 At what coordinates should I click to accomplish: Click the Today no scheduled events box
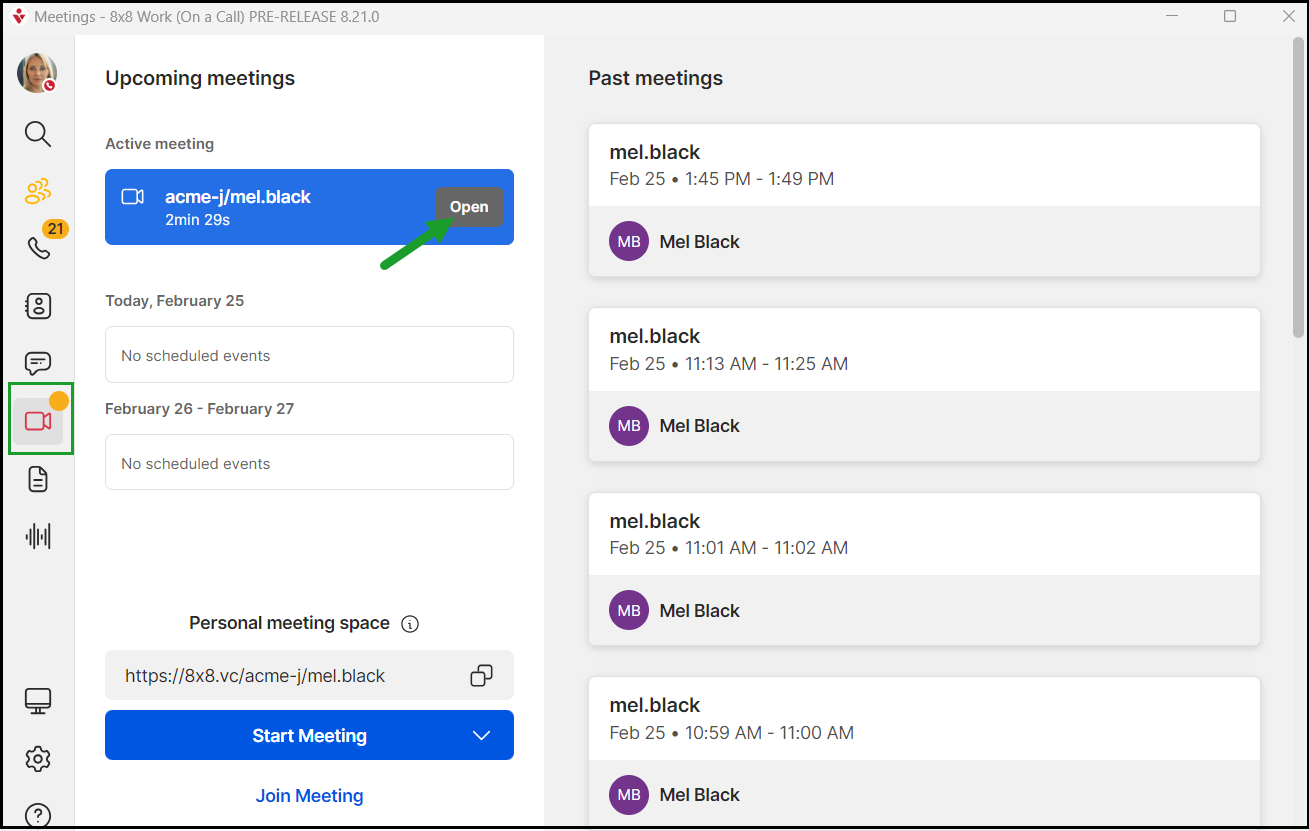pos(309,355)
